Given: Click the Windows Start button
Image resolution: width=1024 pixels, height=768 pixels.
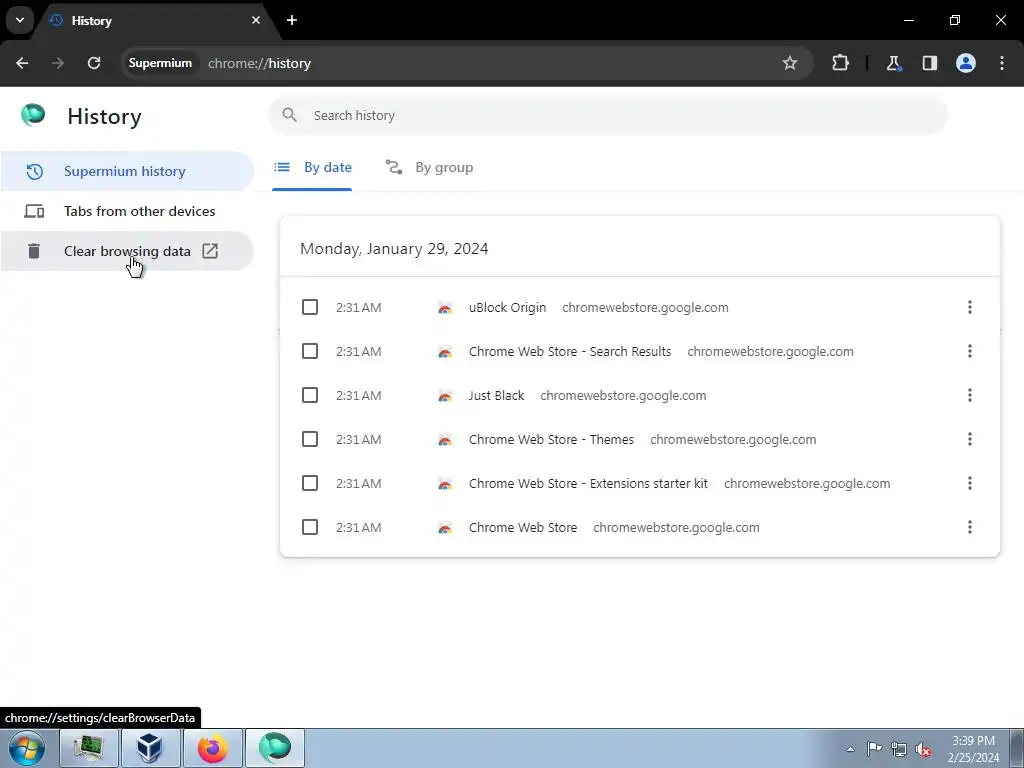Looking at the screenshot, I should [x=27, y=748].
